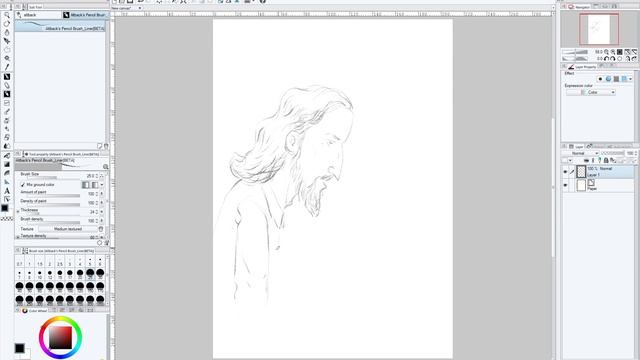
Task: Click tone effect icon in Layer Property
Action: tap(609, 79)
